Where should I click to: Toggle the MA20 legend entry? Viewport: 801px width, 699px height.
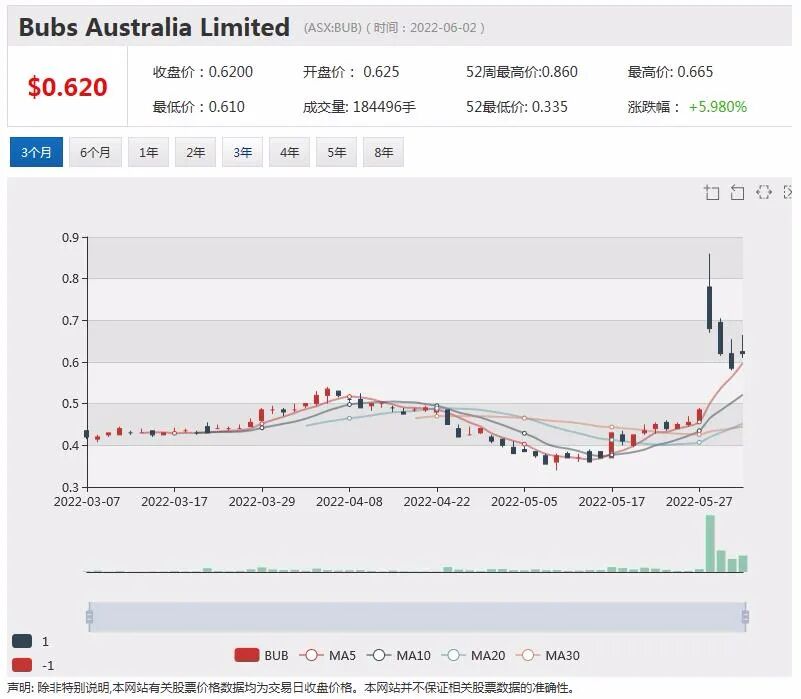coord(473,655)
